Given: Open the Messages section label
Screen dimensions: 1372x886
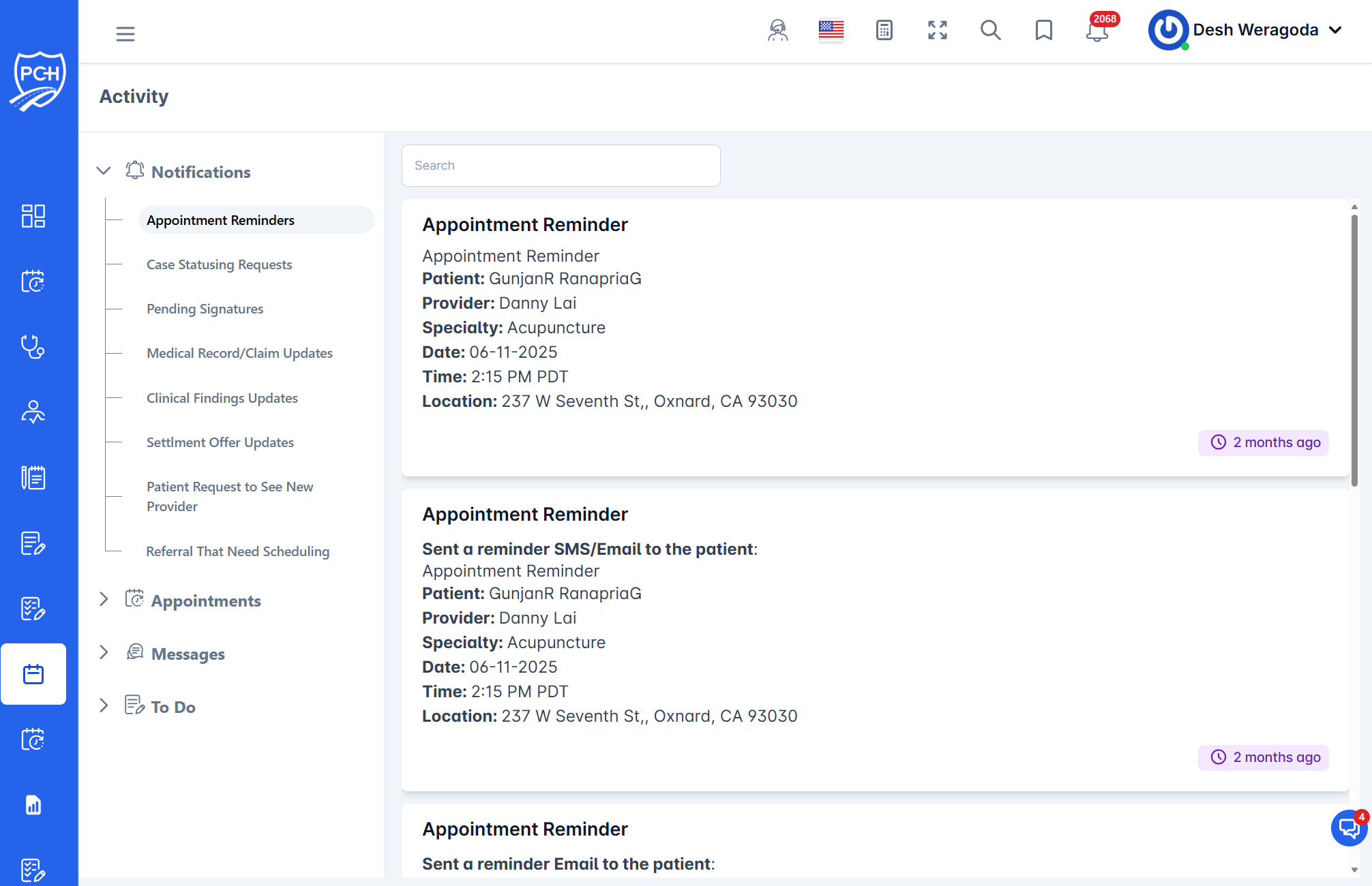Looking at the screenshot, I should click(188, 654).
